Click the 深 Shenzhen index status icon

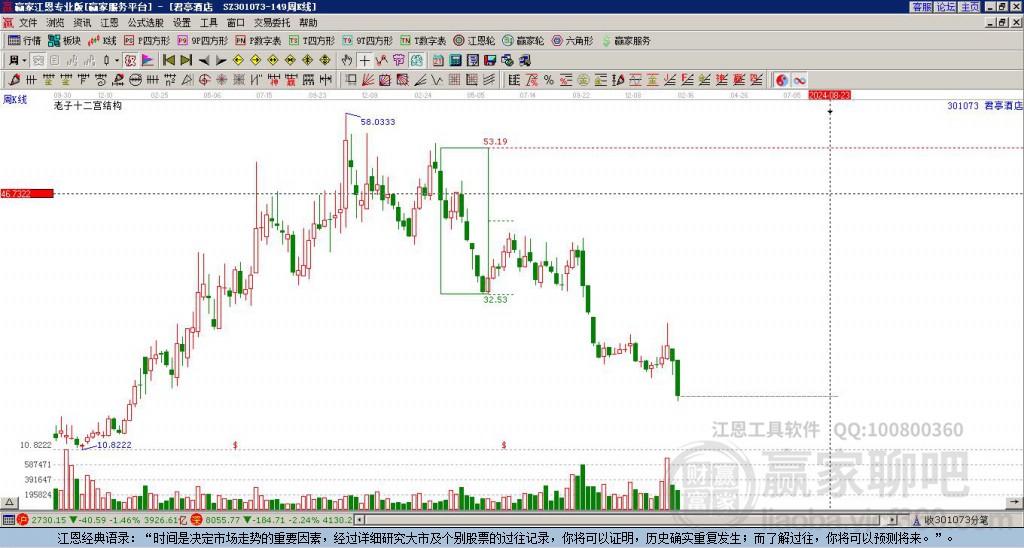[197, 520]
